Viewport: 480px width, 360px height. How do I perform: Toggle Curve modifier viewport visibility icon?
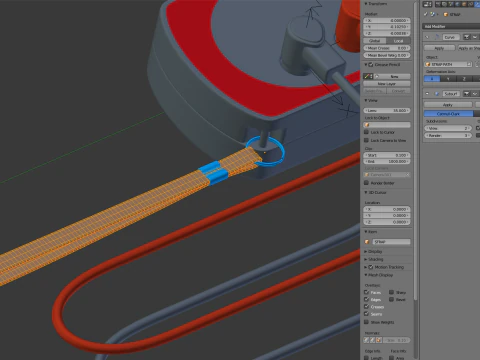475,37
